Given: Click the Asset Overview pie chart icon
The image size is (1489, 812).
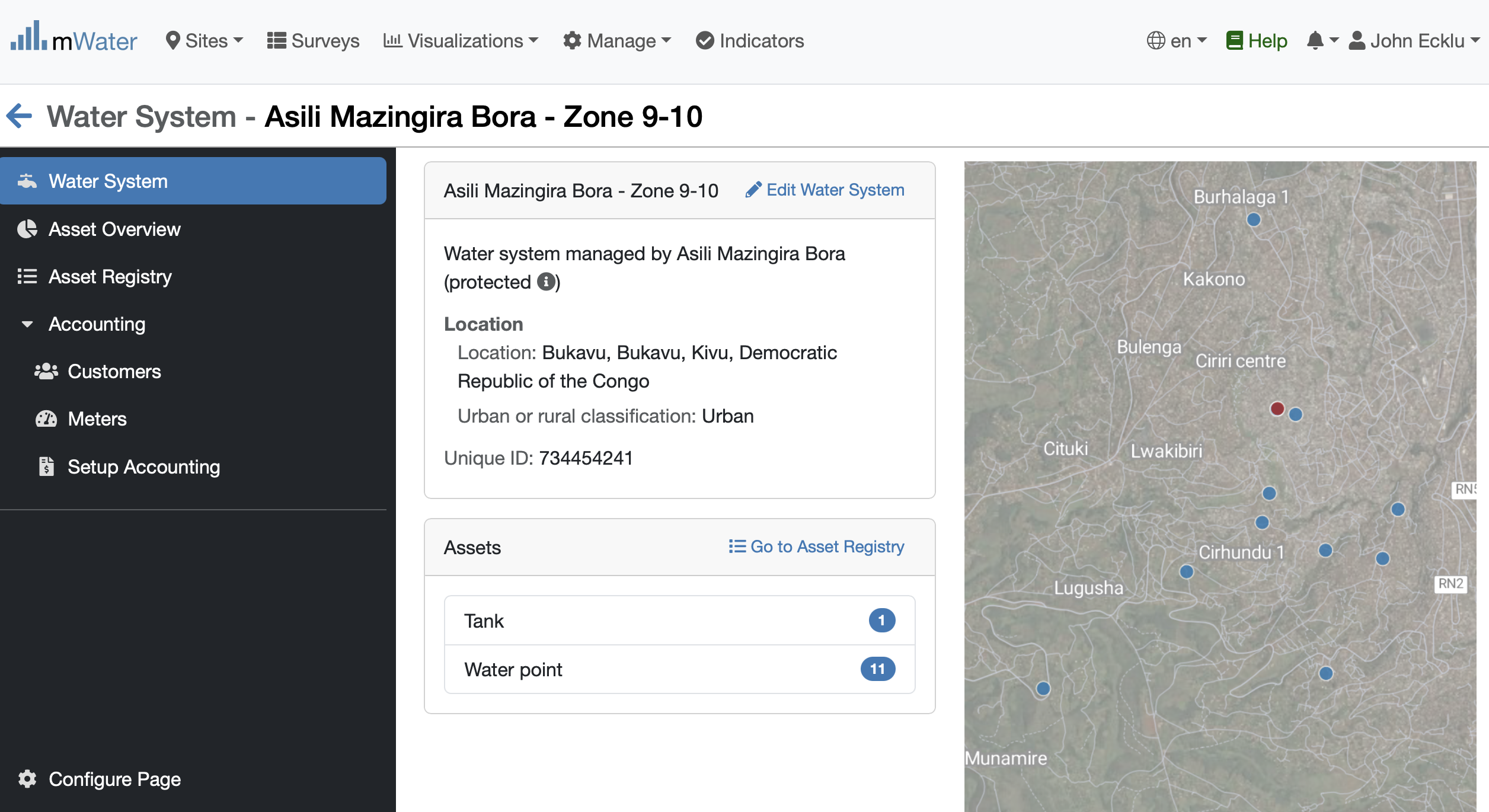Looking at the screenshot, I should (x=27, y=229).
